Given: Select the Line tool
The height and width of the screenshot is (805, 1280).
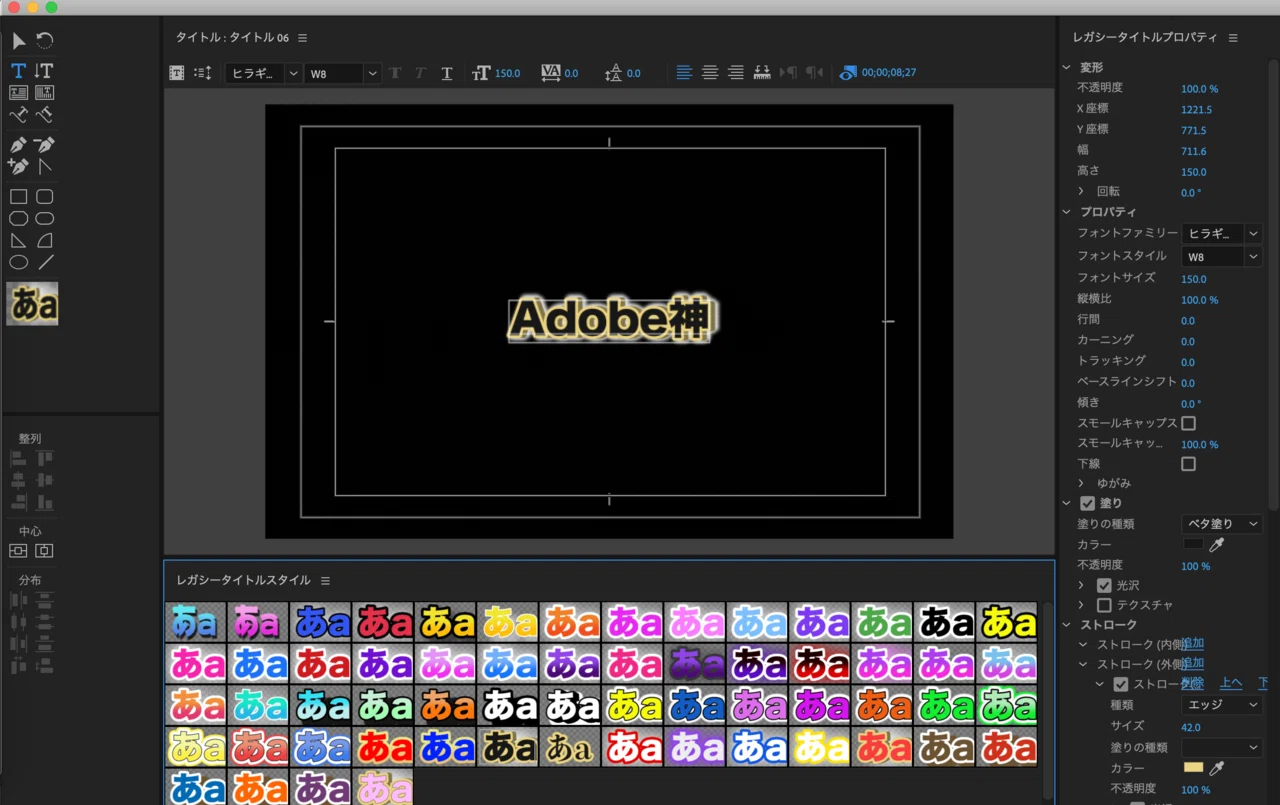Looking at the screenshot, I should 45,263.
